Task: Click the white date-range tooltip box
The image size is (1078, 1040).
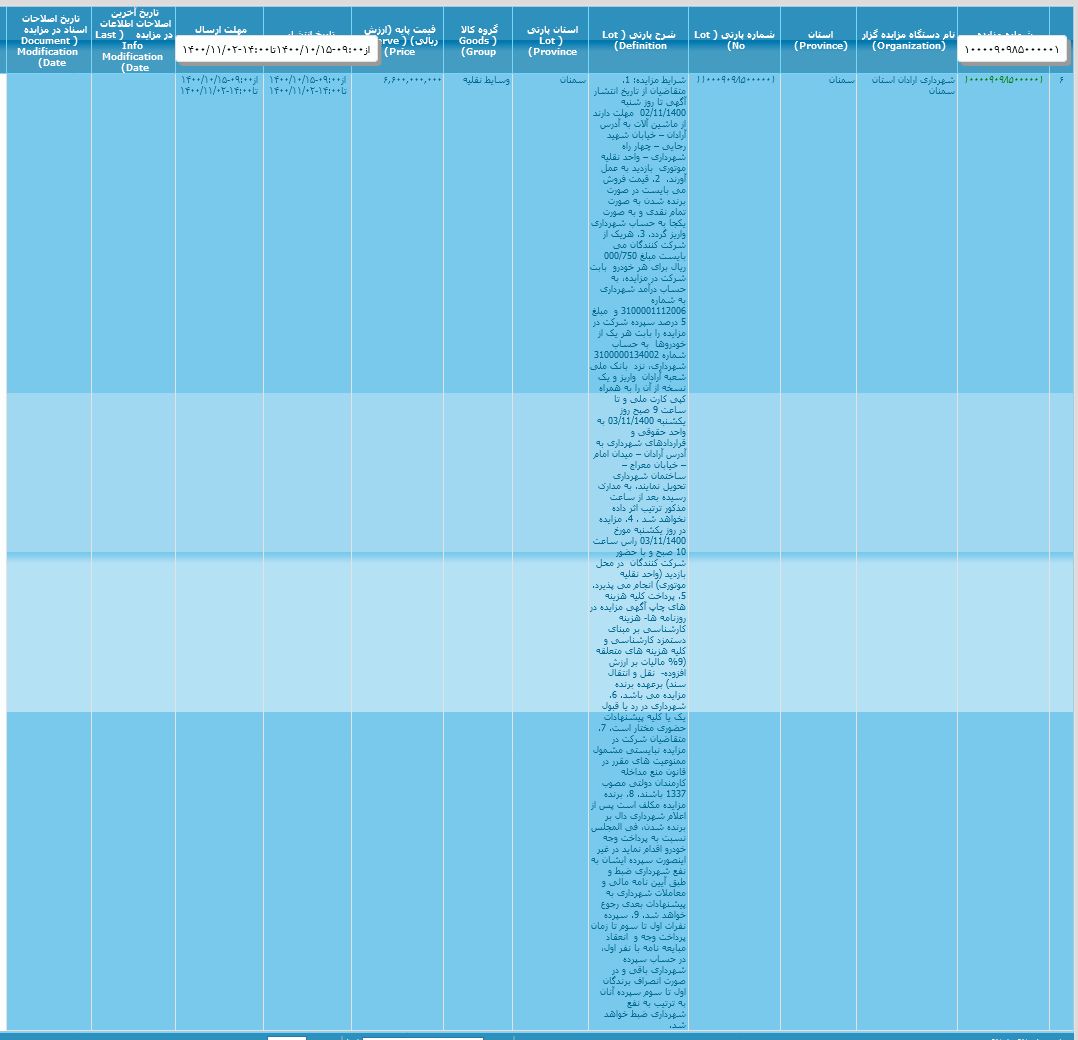Action: [277, 48]
